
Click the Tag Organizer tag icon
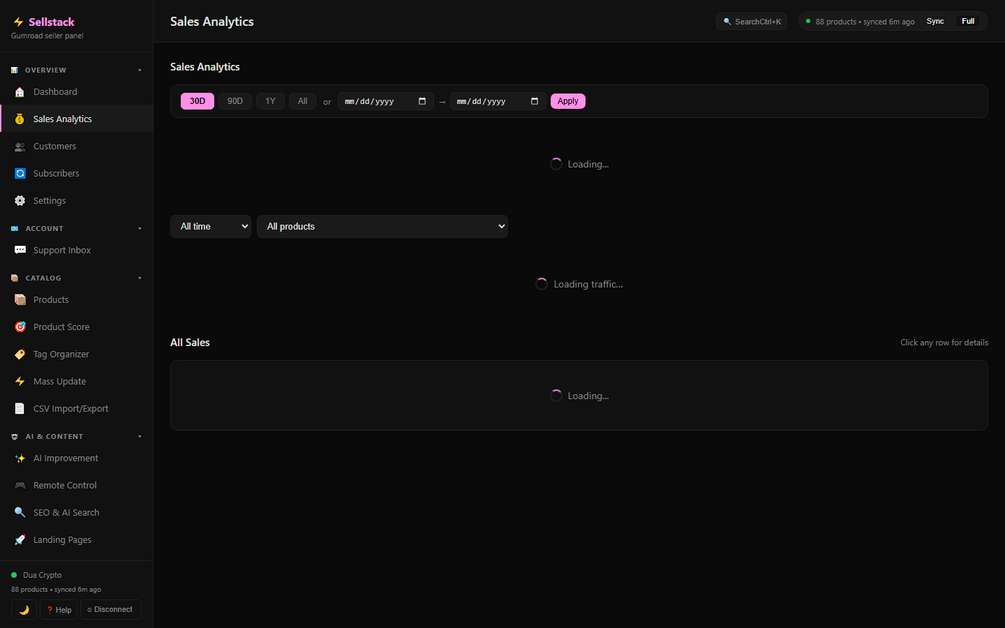pyautogui.click(x=20, y=354)
